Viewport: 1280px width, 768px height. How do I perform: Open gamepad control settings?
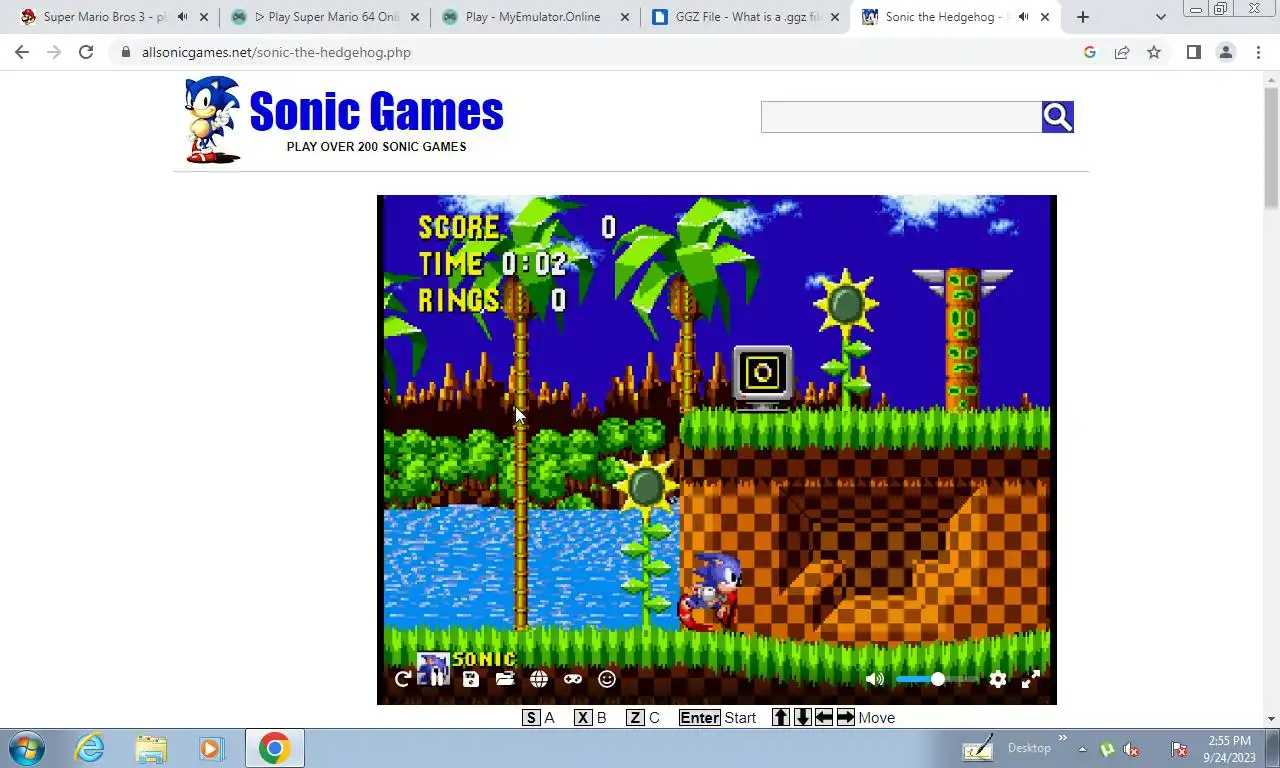(x=573, y=679)
